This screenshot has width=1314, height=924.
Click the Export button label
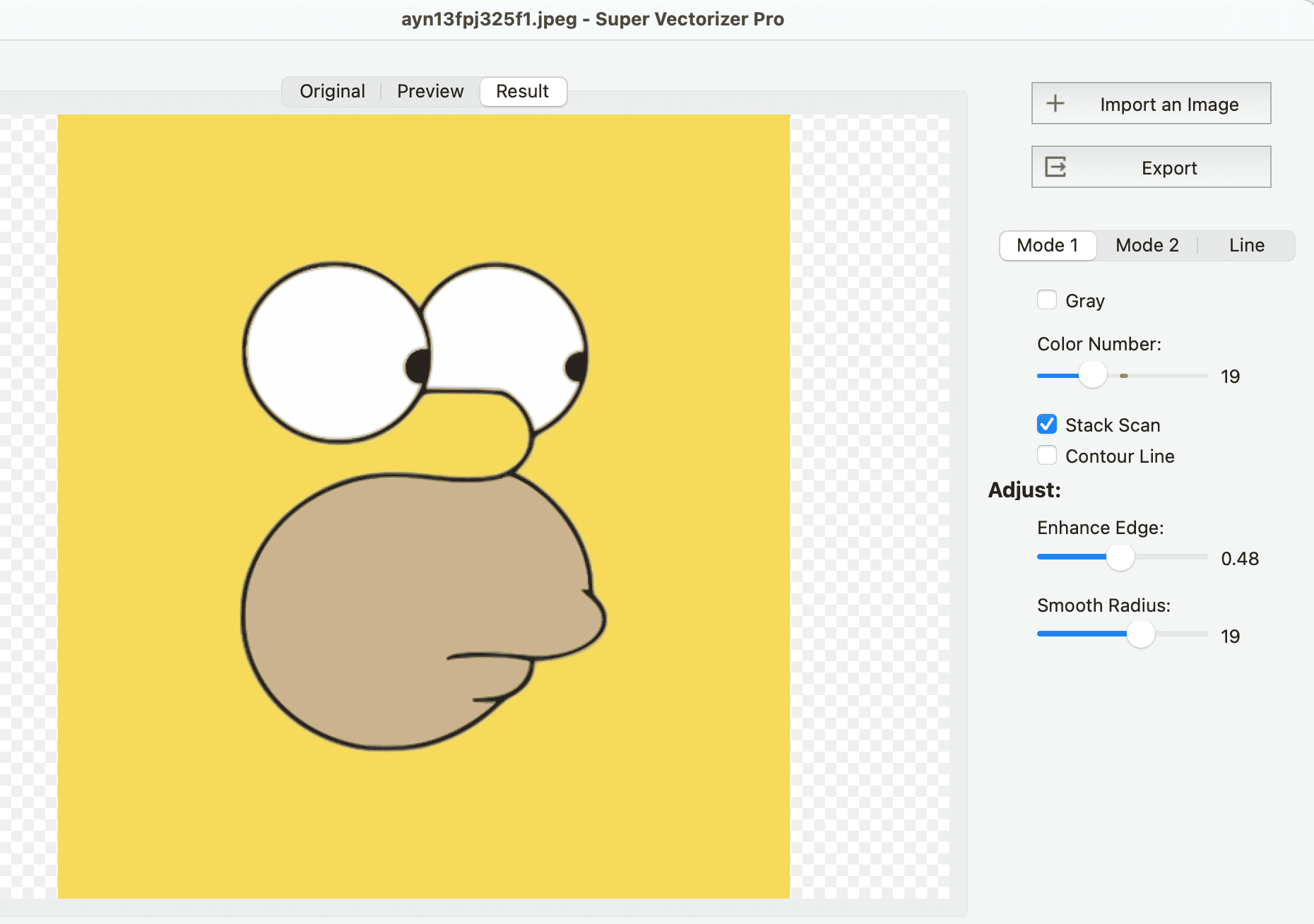tap(1169, 168)
